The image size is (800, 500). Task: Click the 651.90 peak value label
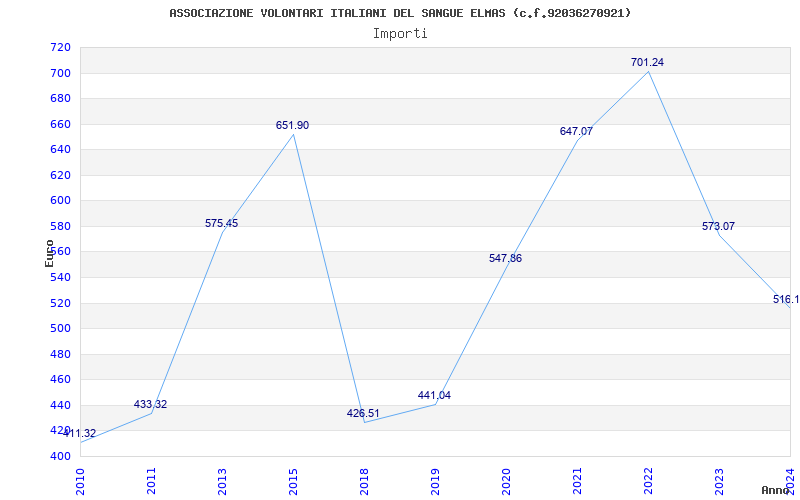point(292,126)
